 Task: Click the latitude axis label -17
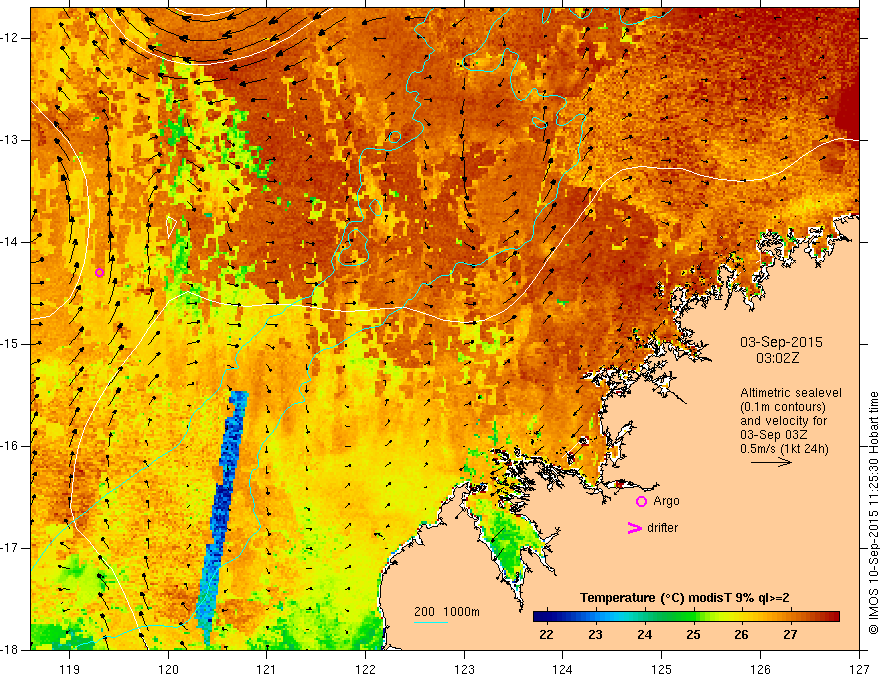coord(10,548)
